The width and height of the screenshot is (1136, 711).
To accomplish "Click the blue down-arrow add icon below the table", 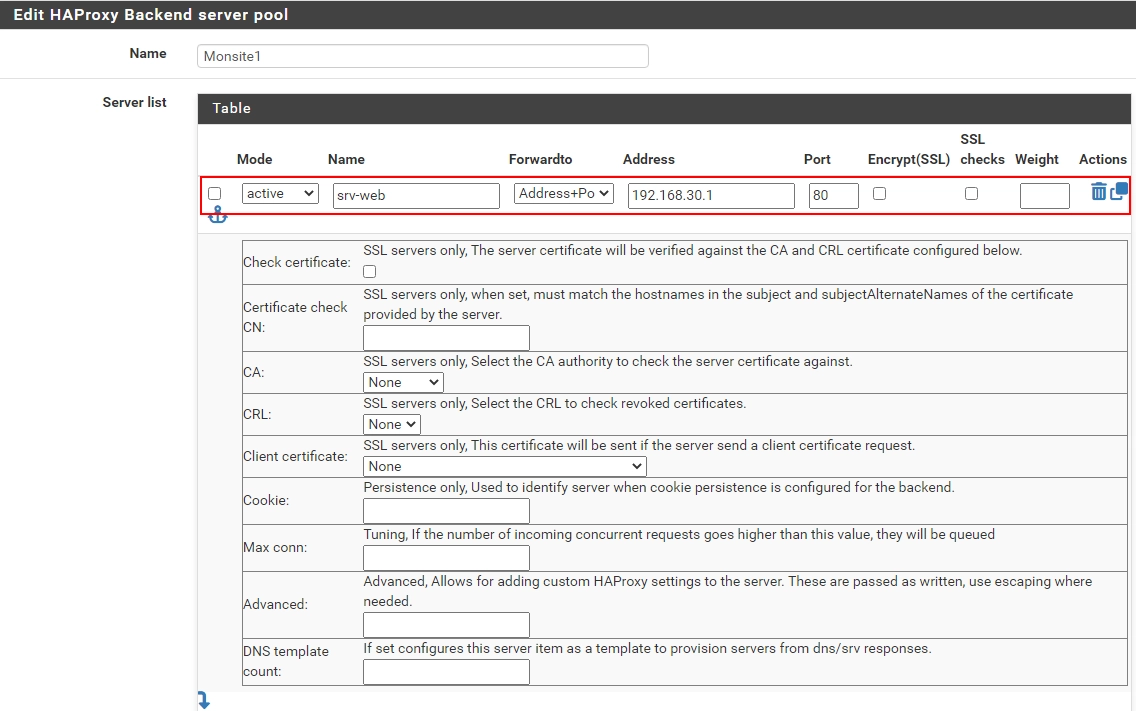I will [204, 700].
